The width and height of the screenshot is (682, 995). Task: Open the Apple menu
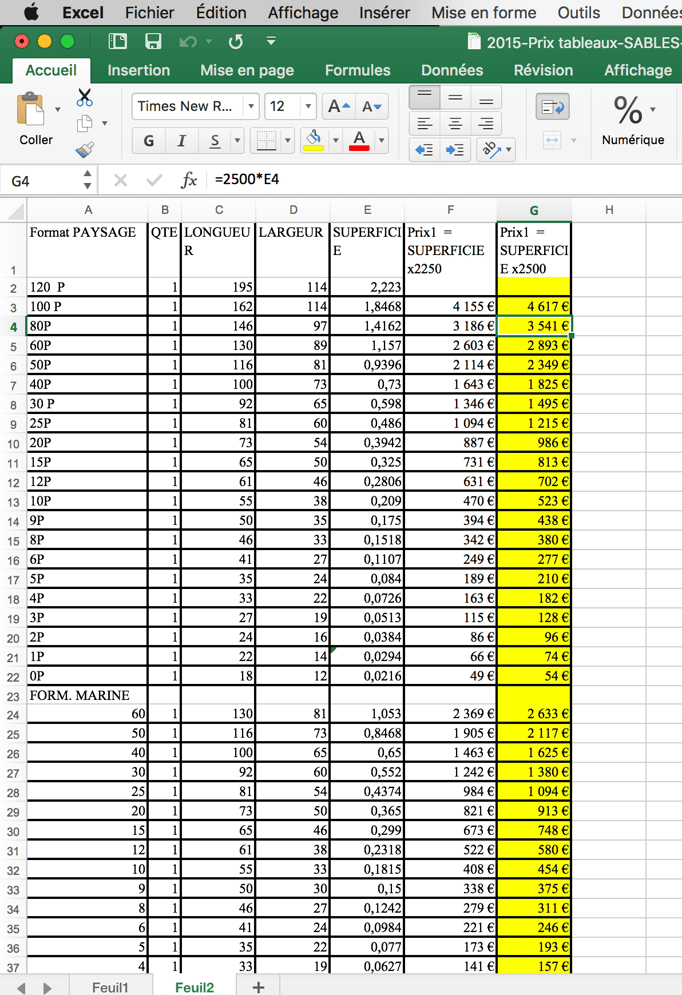click(31, 12)
